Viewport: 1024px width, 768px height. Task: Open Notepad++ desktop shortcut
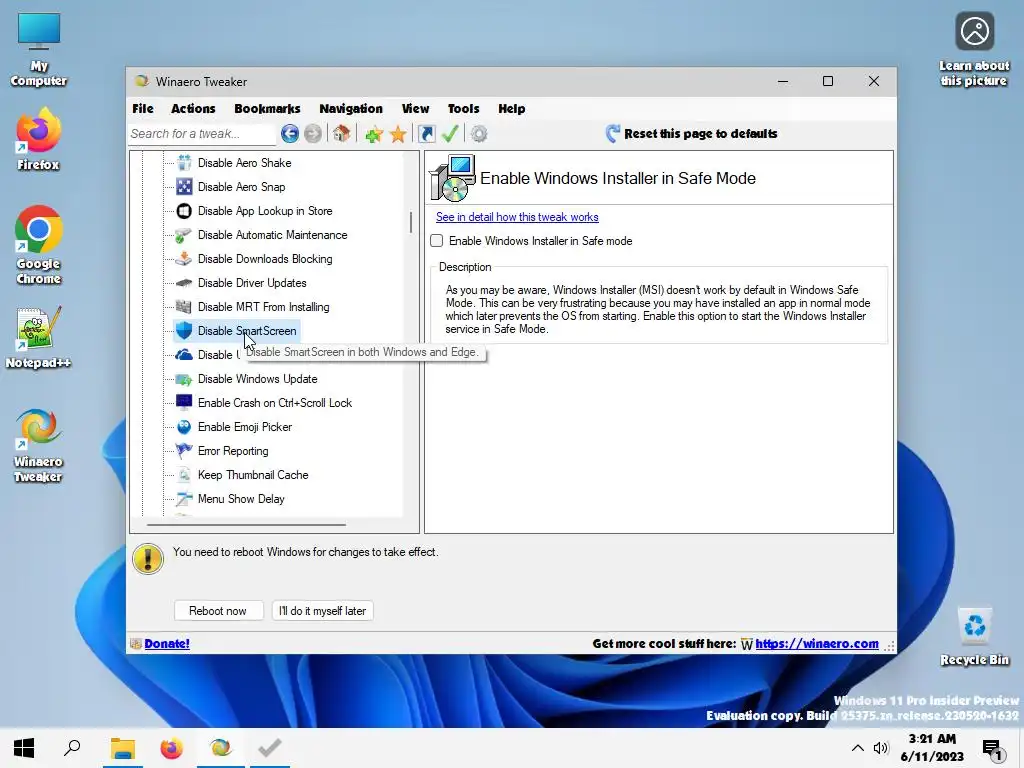[38, 338]
